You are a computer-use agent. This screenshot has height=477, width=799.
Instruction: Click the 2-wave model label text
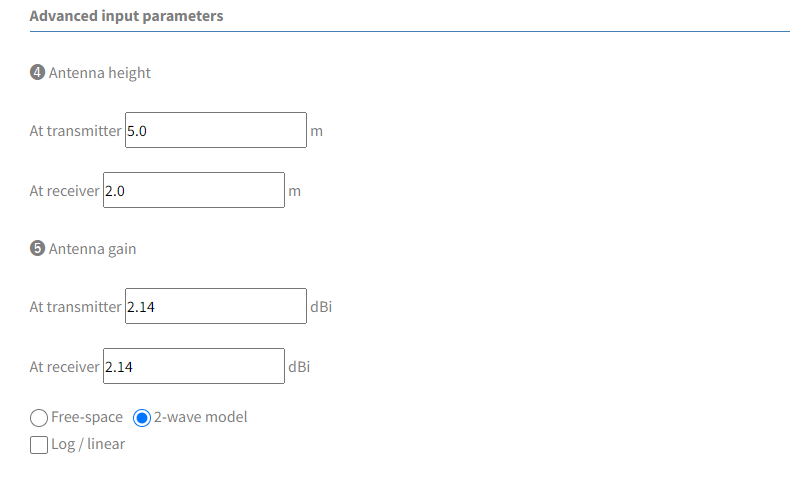click(200, 417)
